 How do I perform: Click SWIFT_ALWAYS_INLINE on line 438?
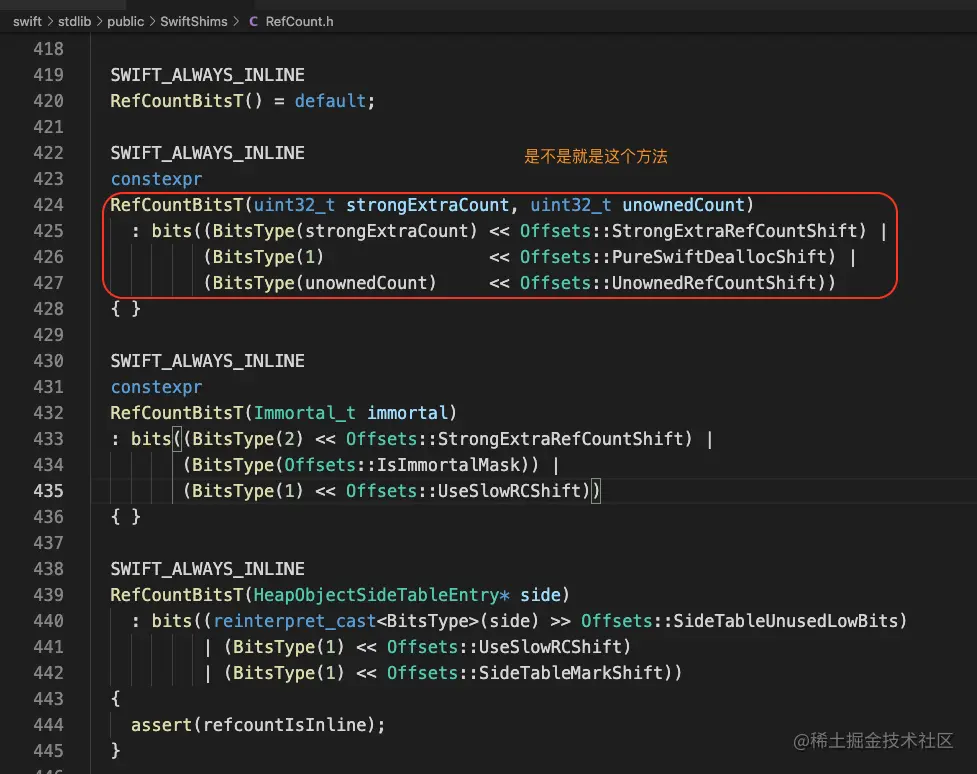click(207, 569)
